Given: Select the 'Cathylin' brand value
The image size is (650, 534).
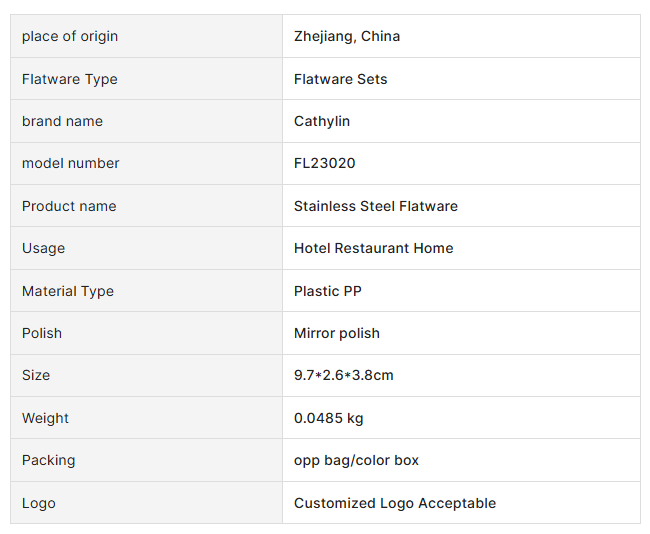Looking at the screenshot, I should (322, 121).
